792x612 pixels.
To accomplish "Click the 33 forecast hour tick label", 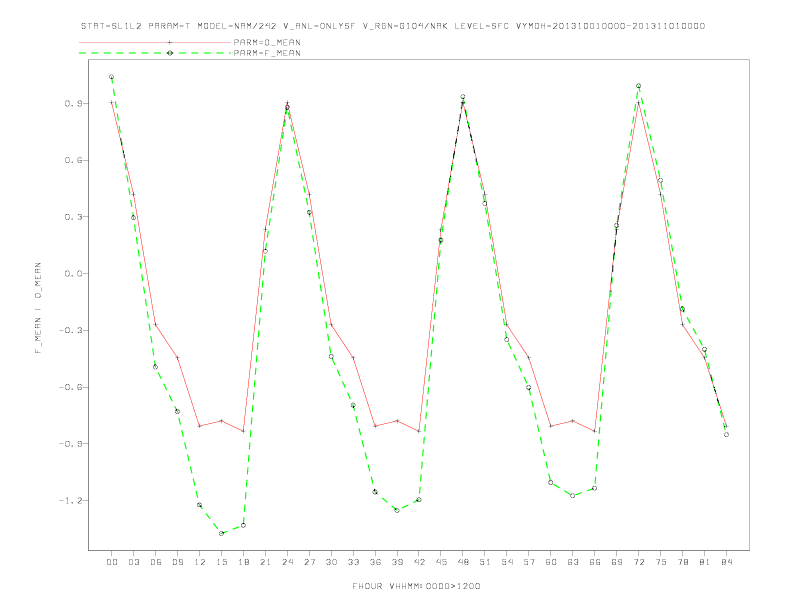I will [x=353, y=562].
